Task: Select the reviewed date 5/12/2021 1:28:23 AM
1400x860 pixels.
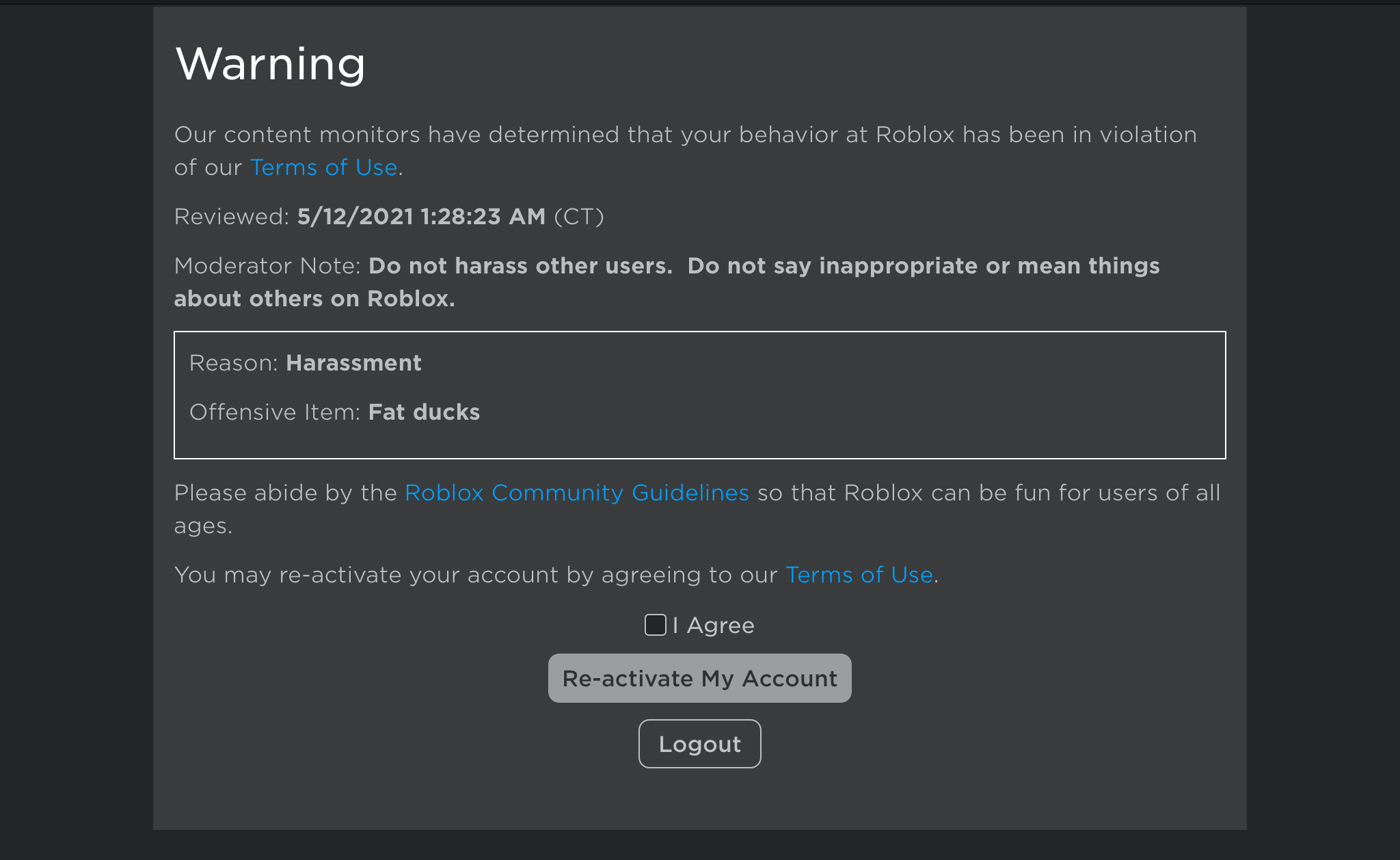Action: (421, 217)
